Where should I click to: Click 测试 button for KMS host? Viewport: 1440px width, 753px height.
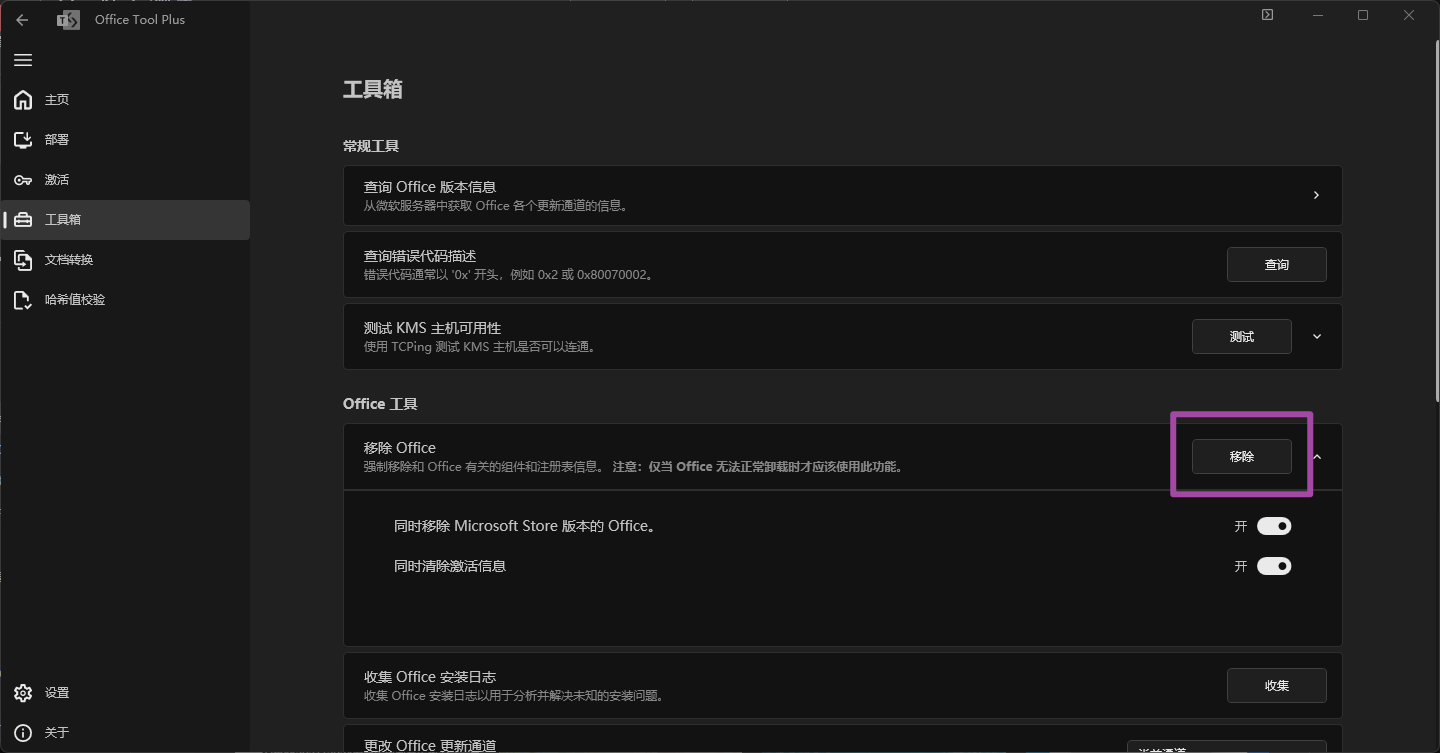(x=1242, y=337)
